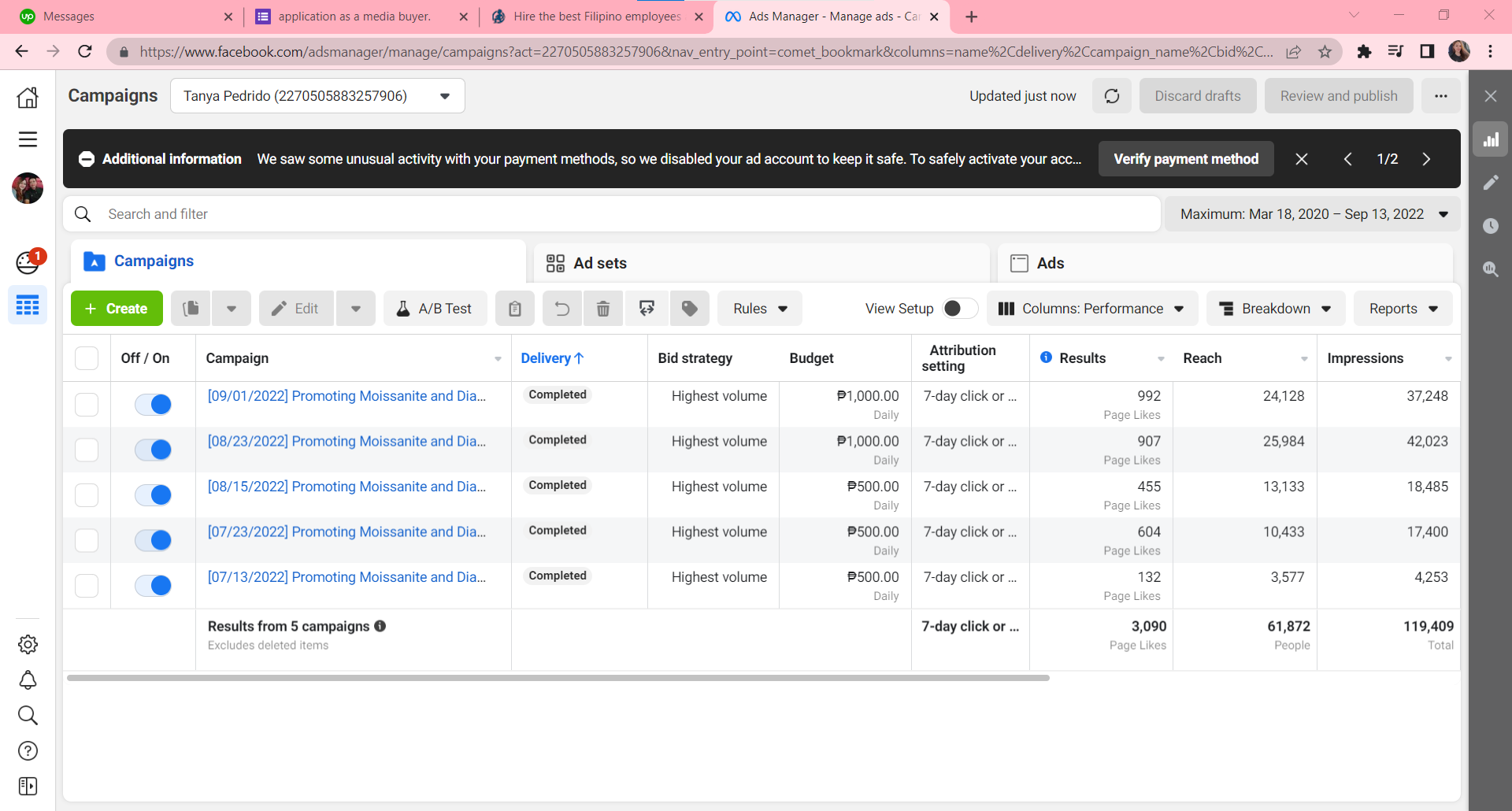Expand the Edit options arrow

click(x=356, y=309)
